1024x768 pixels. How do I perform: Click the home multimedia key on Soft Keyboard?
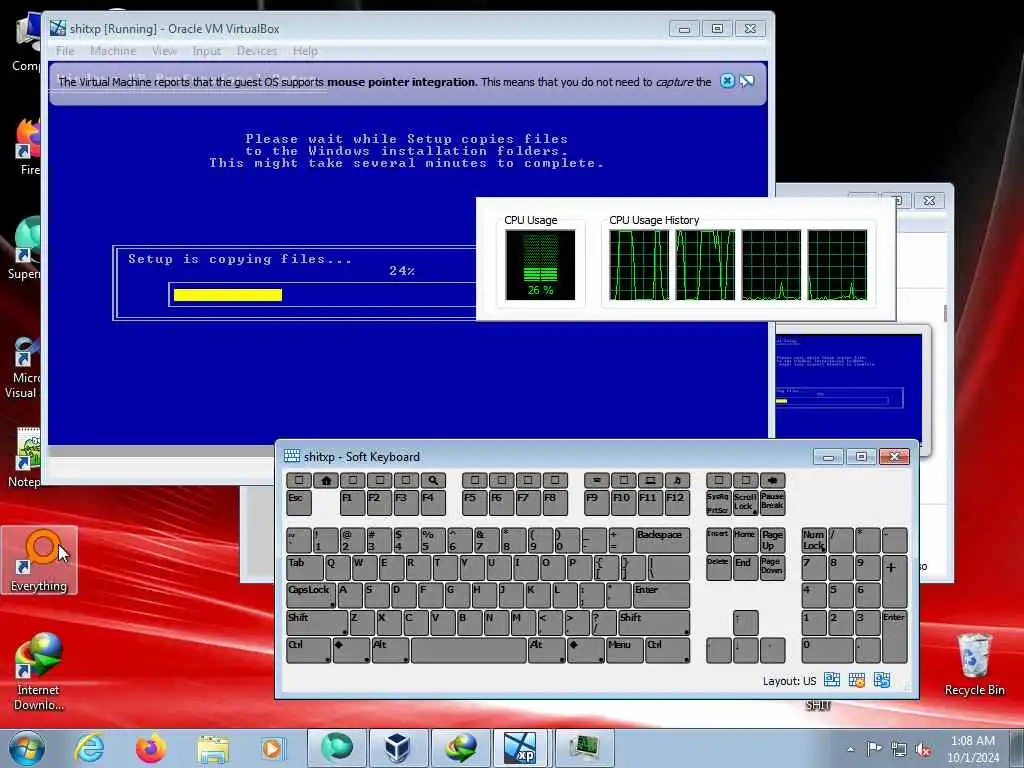[x=326, y=481]
